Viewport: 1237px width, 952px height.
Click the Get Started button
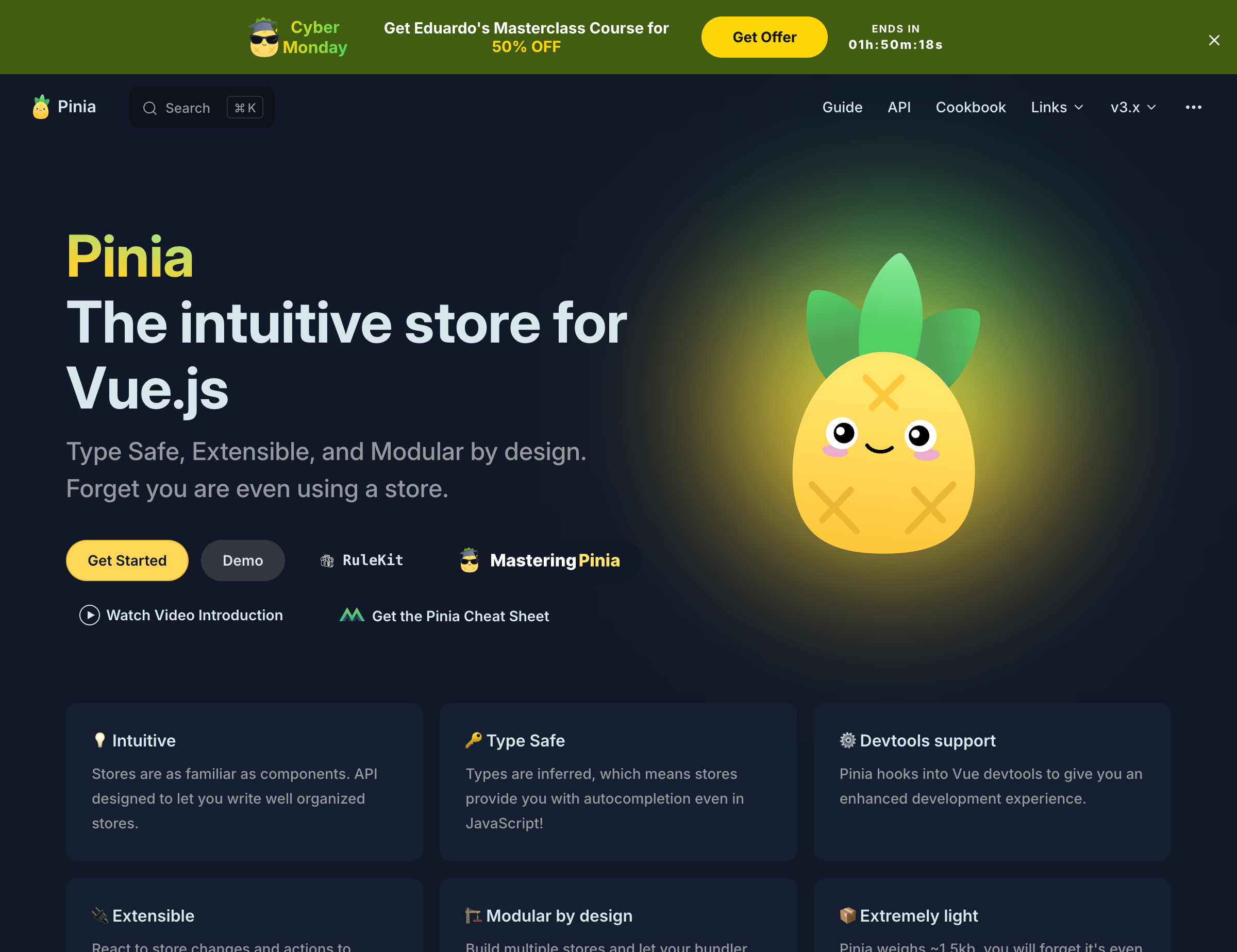coord(127,560)
